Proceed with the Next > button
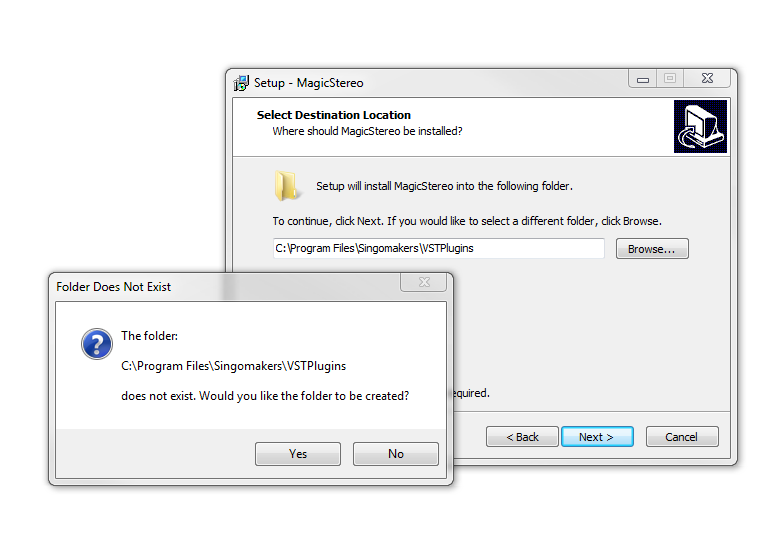Screen dimensions: 781x538 (x=597, y=437)
